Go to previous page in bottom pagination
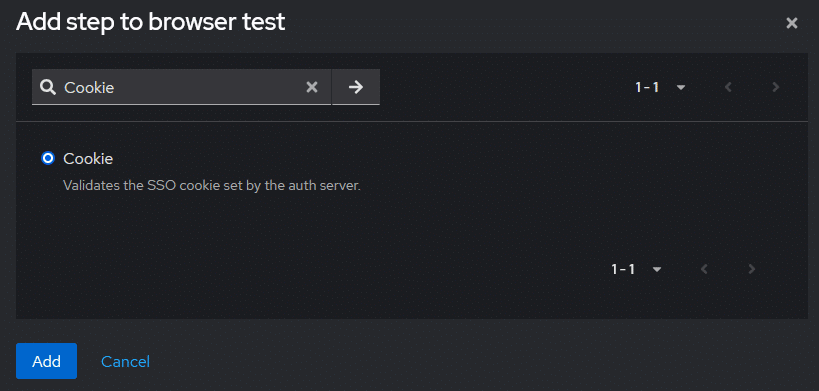This screenshot has width=819, height=391. pos(704,269)
